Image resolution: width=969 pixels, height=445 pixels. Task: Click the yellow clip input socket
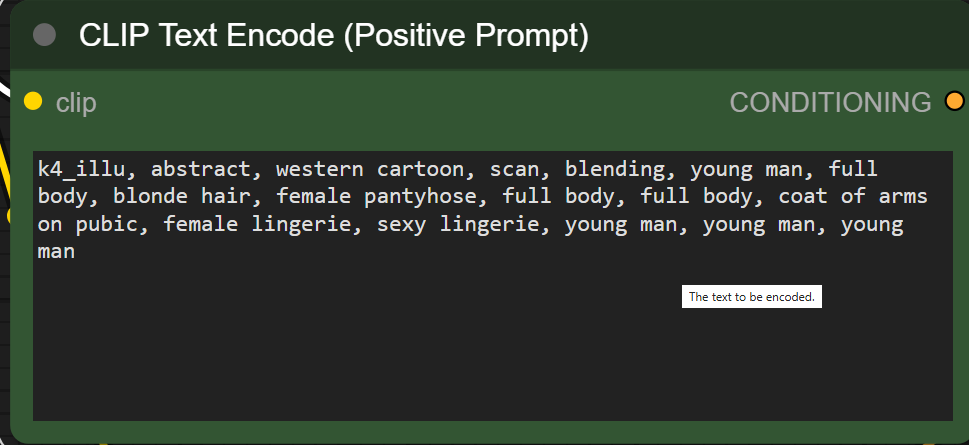[x=33, y=101]
